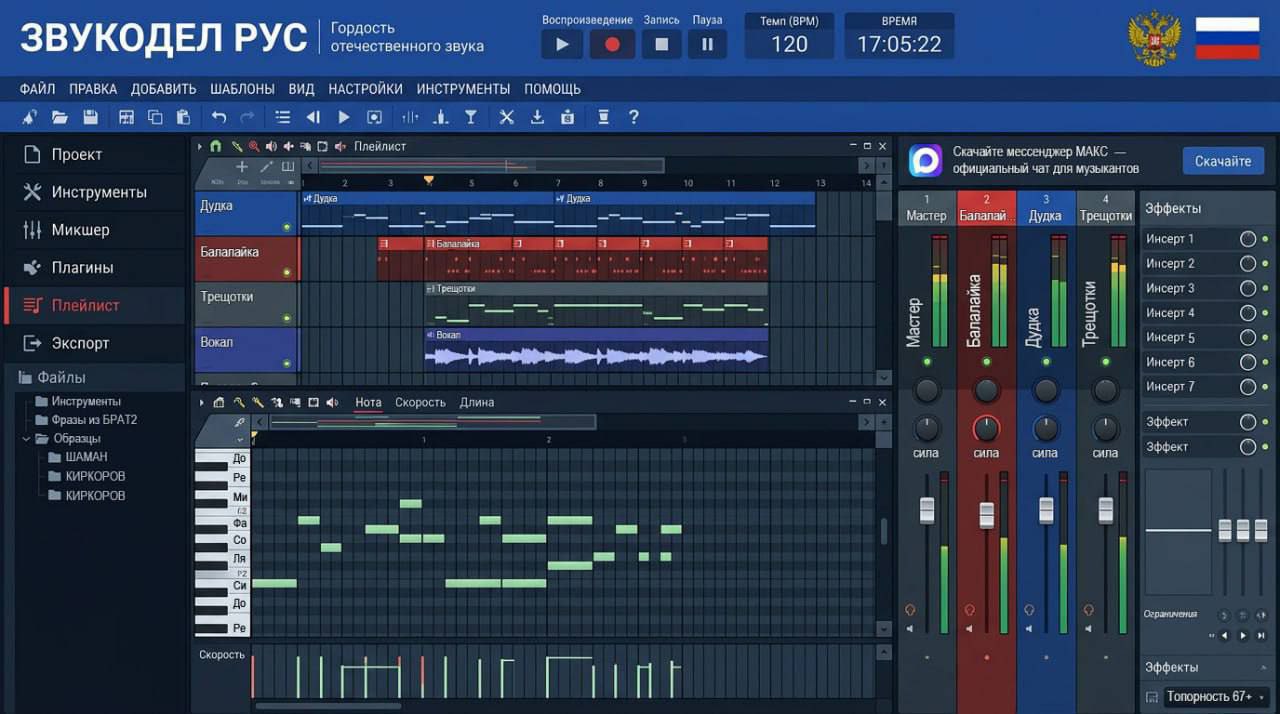Click the magnifier zoom tool in Плейлист header
1280x714 pixels.
[x=254, y=146]
